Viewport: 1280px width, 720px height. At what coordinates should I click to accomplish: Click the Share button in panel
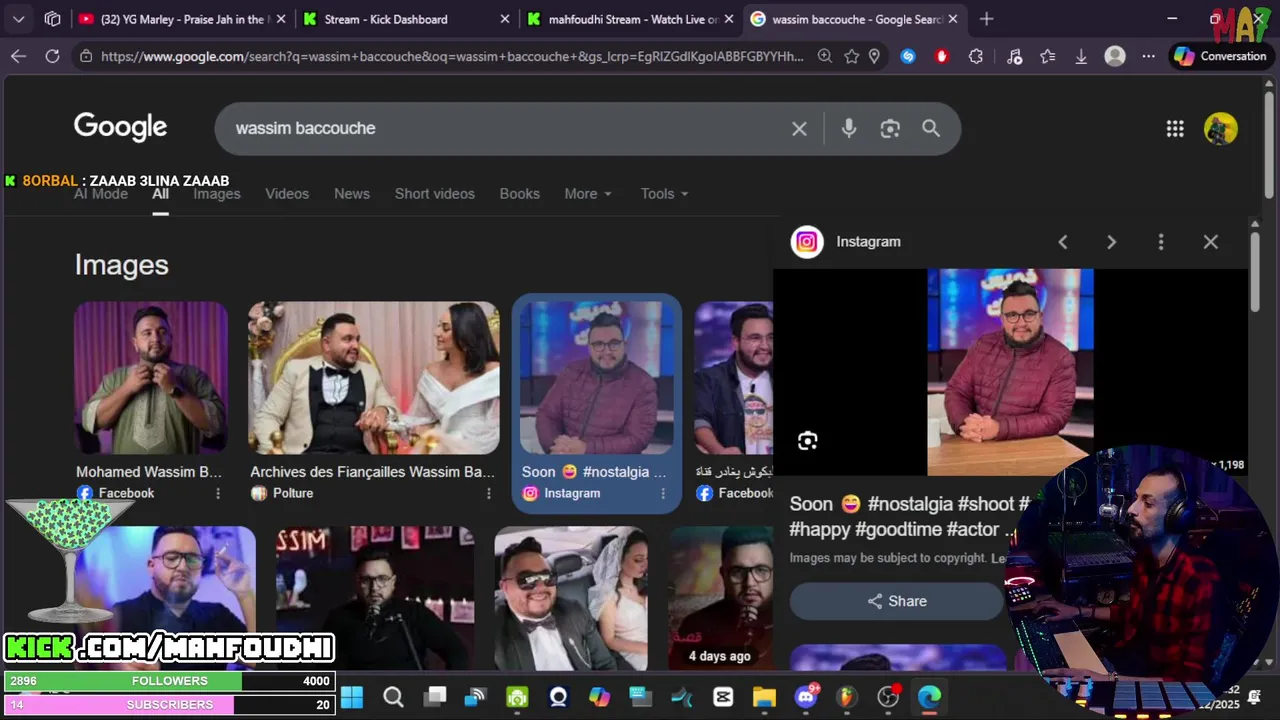896,601
